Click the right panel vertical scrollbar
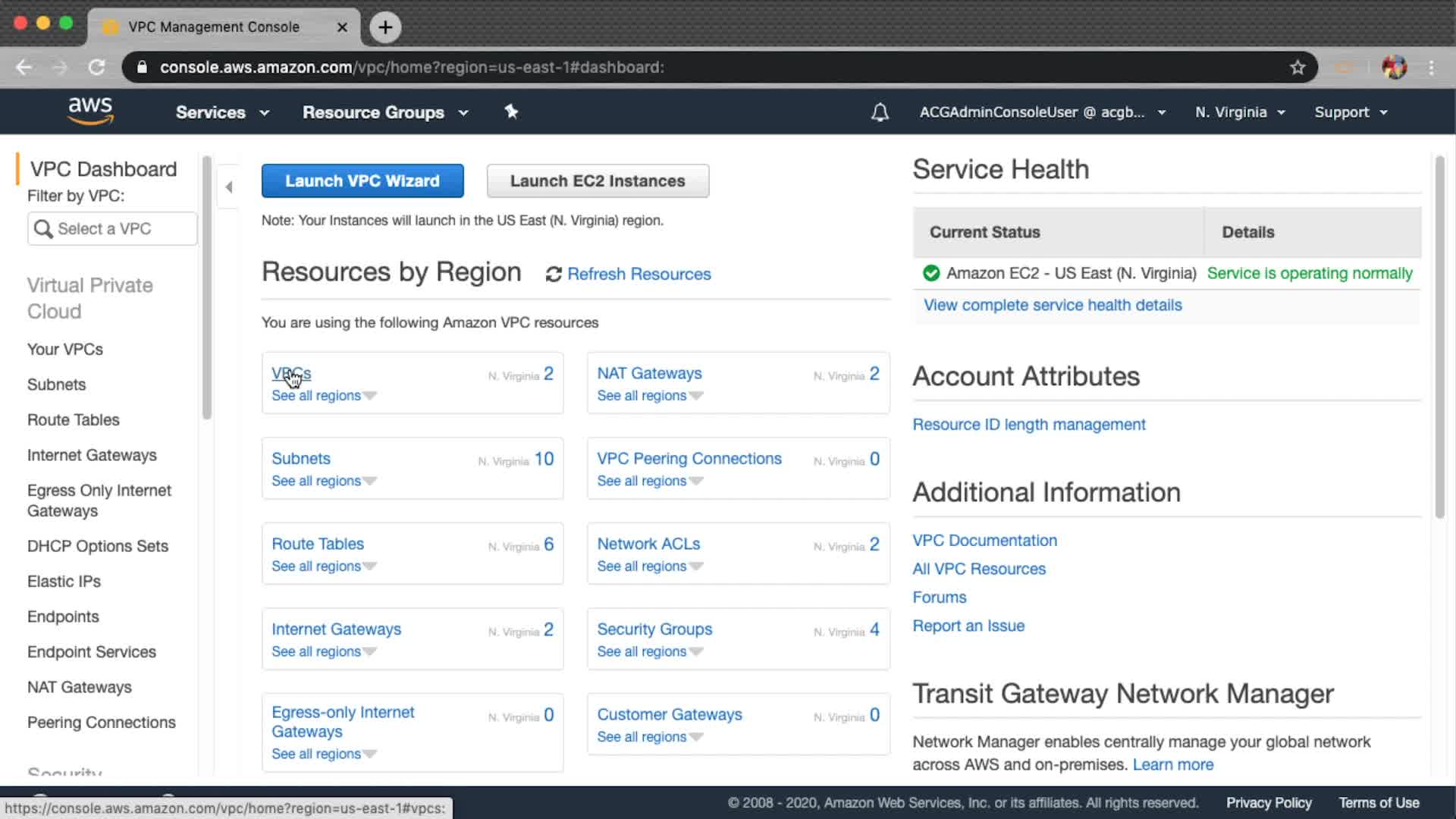The height and width of the screenshot is (819, 1456). [x=1439, y=337]
